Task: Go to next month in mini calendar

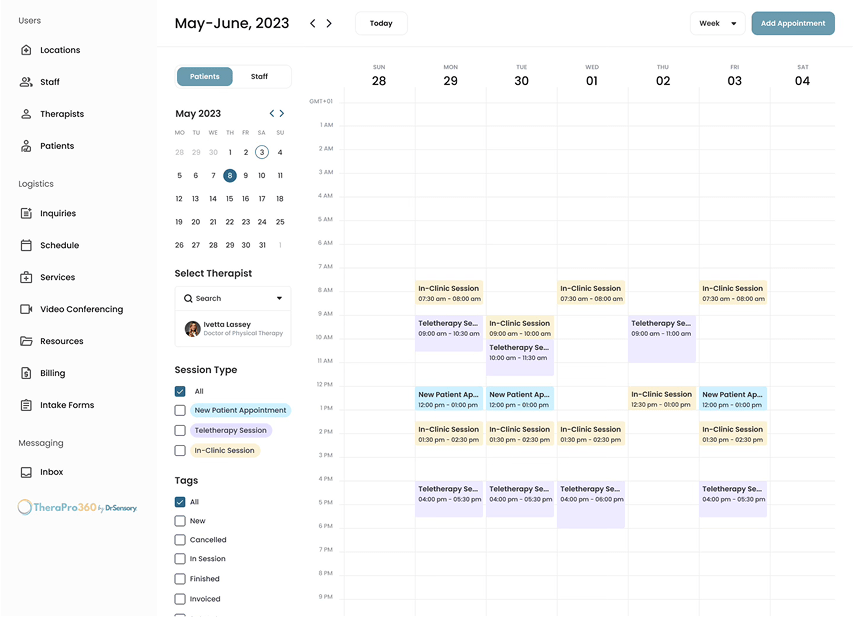Action: pos(282,114)
